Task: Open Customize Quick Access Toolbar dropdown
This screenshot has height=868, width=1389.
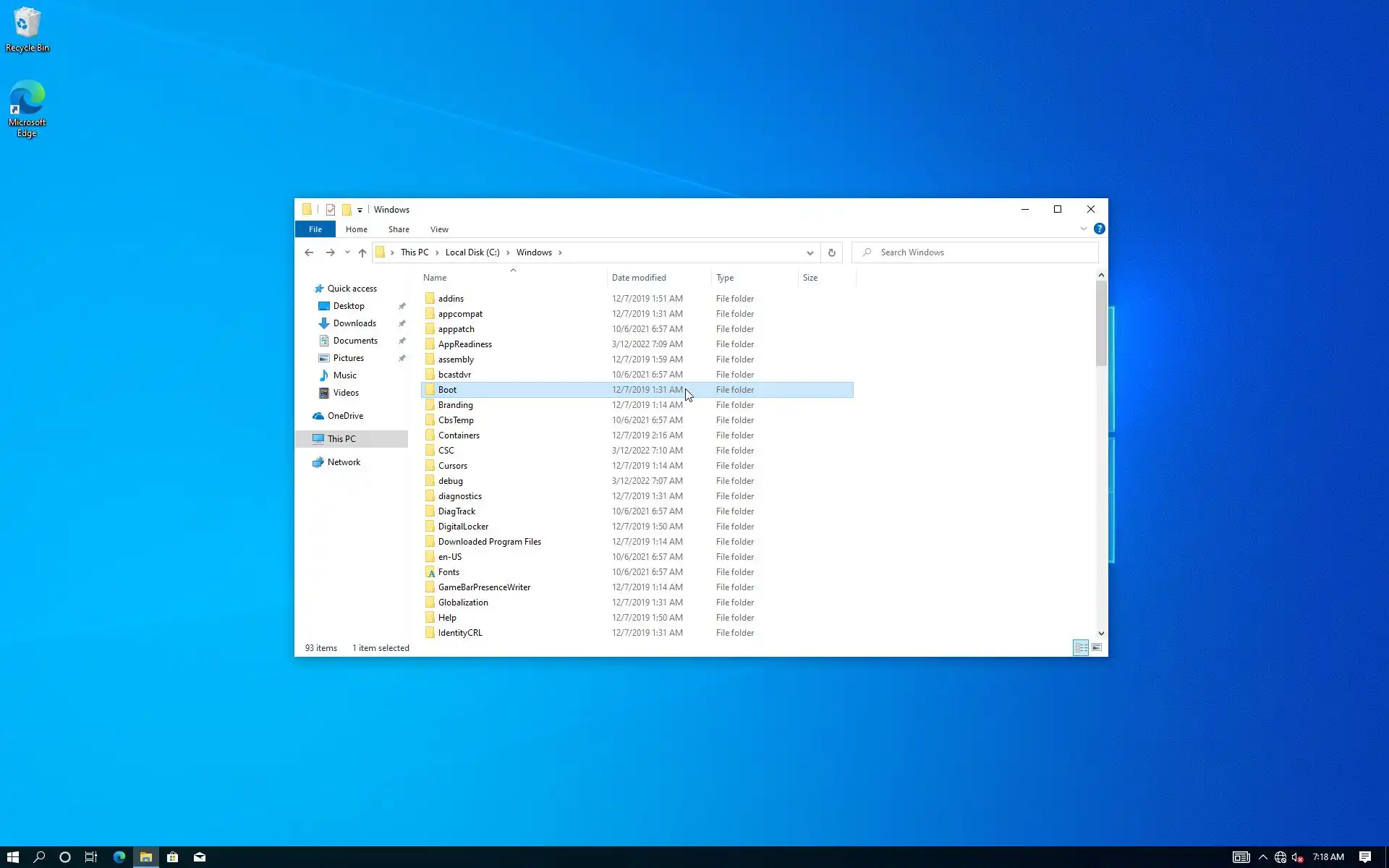Action: [x=360, y=210]
